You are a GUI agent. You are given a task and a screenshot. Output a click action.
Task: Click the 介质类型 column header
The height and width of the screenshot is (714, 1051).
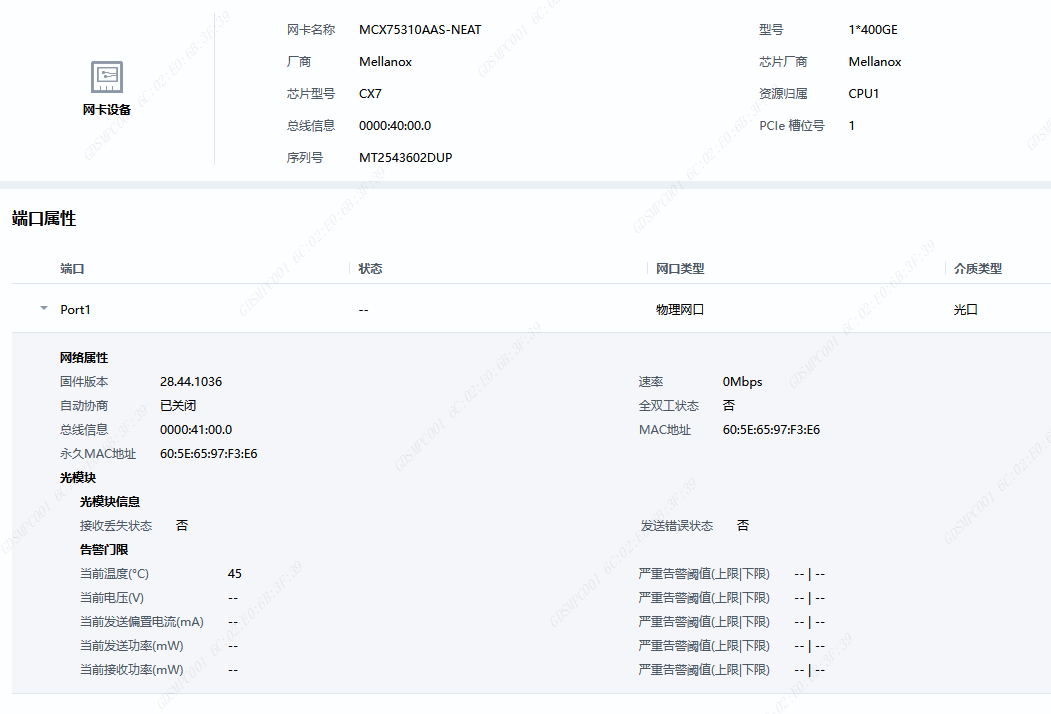click(977, 269)
